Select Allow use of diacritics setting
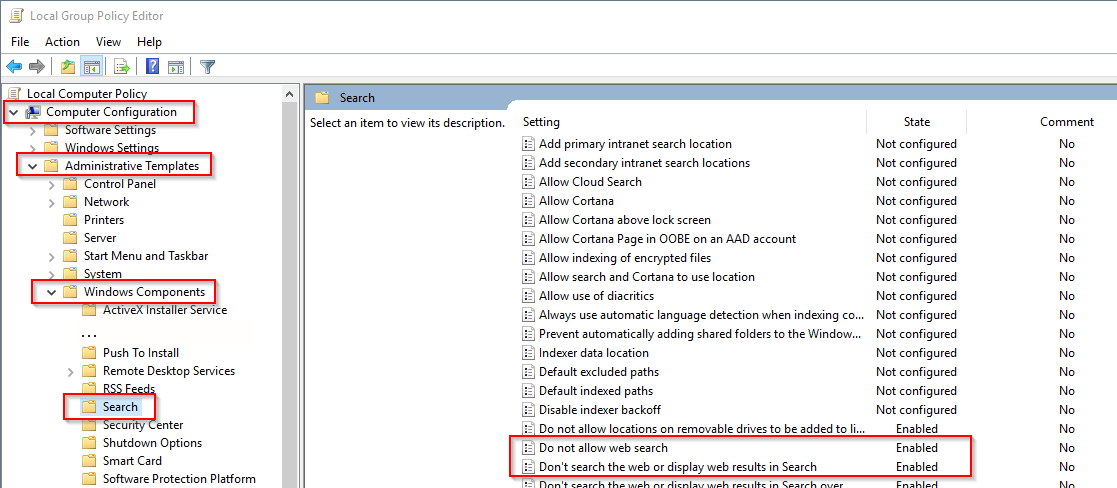 (596, 296)
